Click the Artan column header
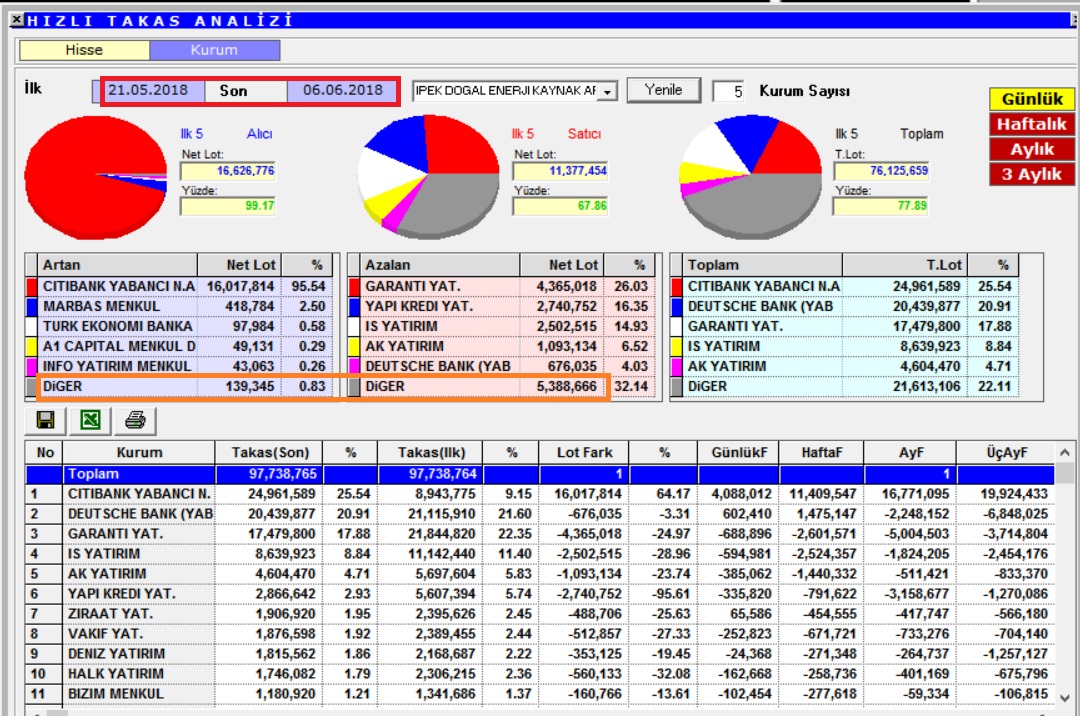This screenshot has height=716, width=1080. pos(118,265)
